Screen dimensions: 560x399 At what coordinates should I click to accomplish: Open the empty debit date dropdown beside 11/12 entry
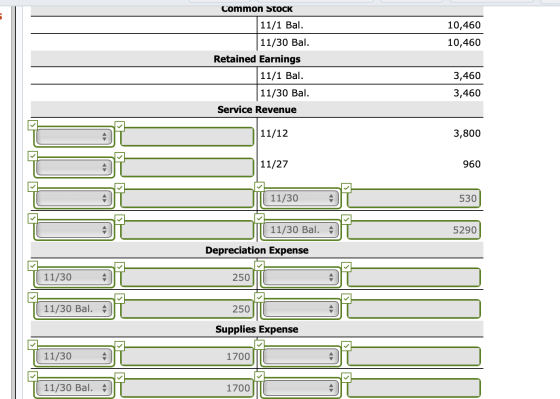[x=74, y=136]
